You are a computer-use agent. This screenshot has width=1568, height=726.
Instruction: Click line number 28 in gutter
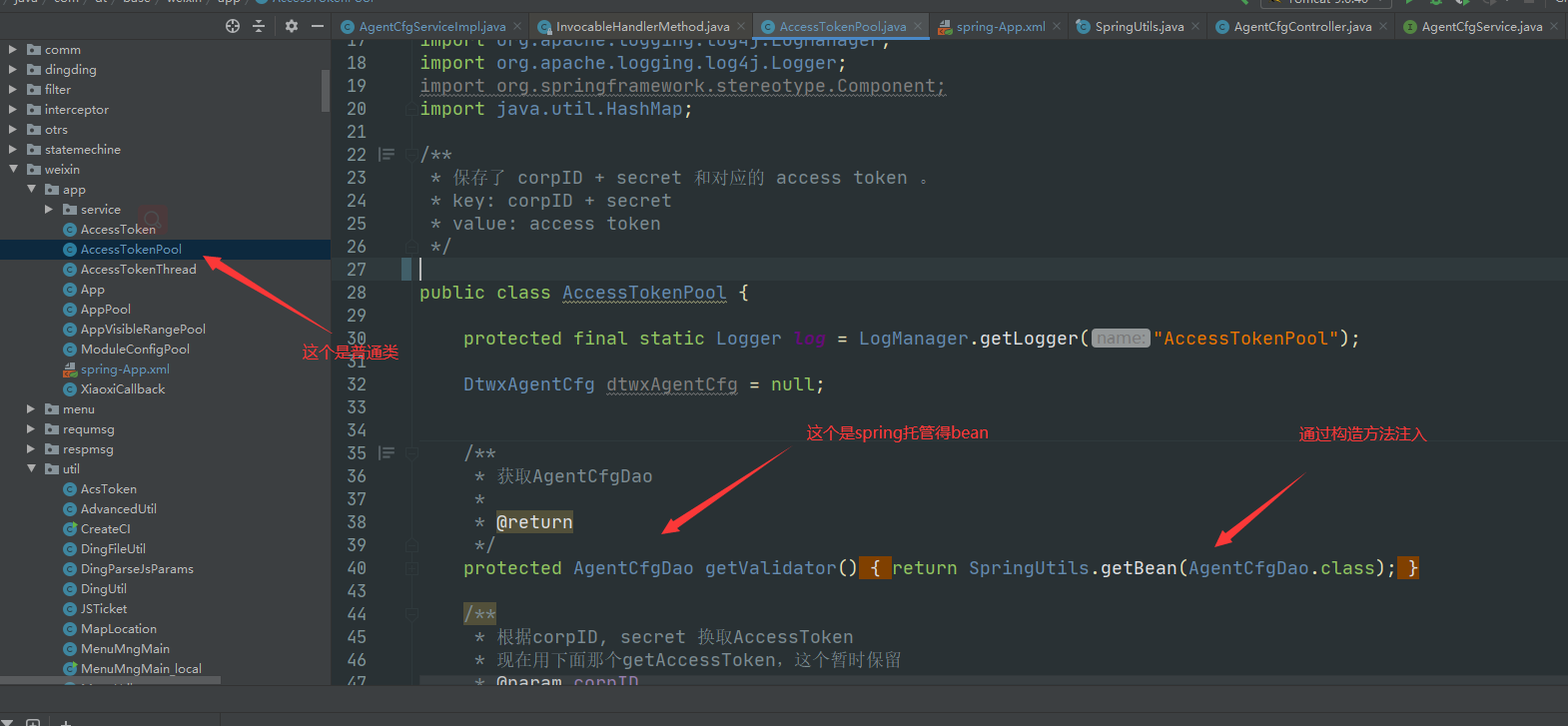[357, 292]
